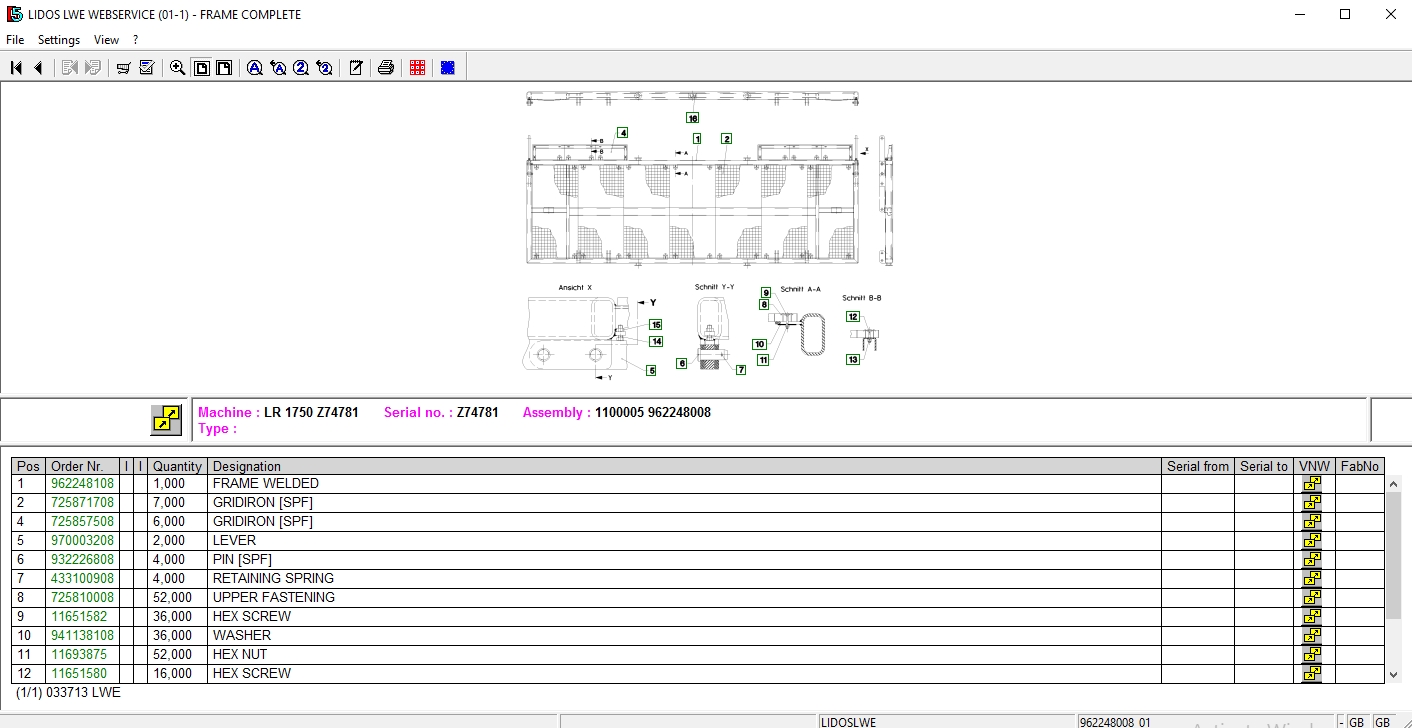Click the red grid icon in the toolbar
The width and height of the screenshot is (1412, 728).
click(x=418, y=68)
